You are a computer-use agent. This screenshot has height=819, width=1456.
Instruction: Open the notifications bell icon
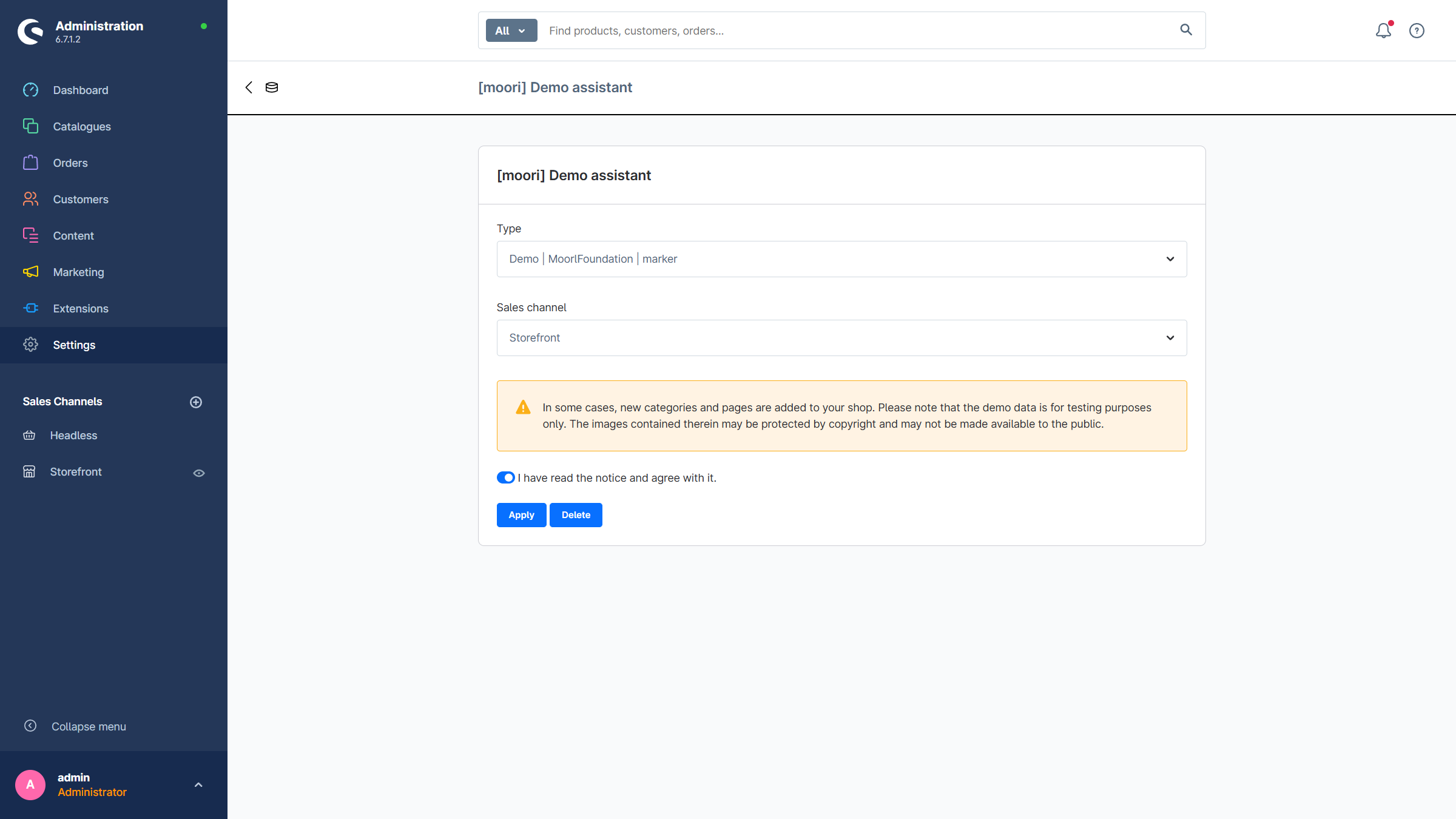(x=1383, y=30)
